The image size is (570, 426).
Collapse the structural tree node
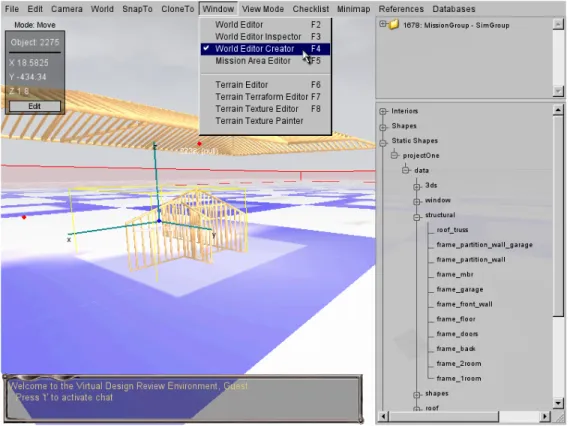[417, 217]
